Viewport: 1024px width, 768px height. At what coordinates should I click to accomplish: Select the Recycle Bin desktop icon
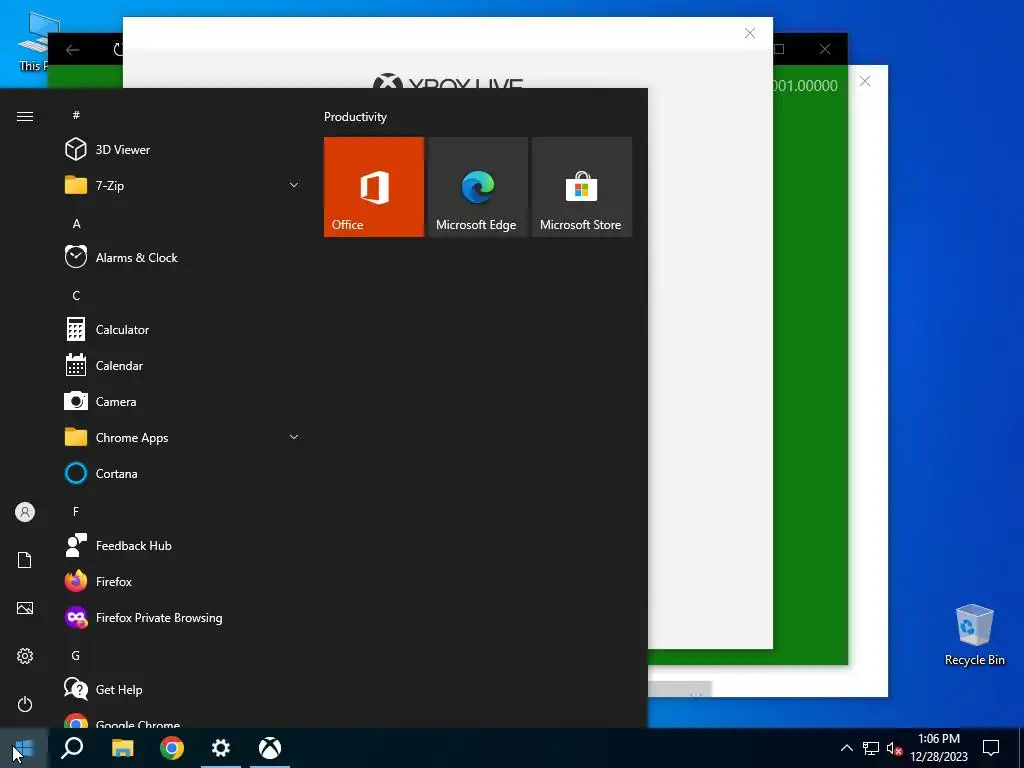point(974,635)
